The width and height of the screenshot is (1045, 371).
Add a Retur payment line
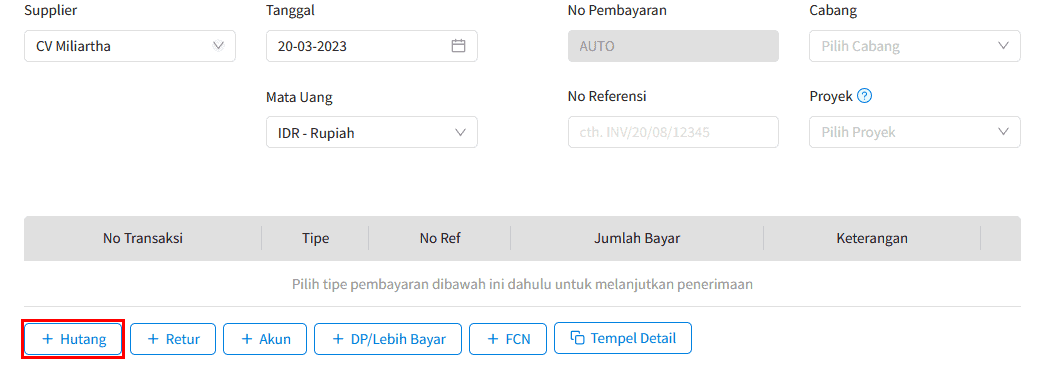pyautogui.click(x=173, y=339)
